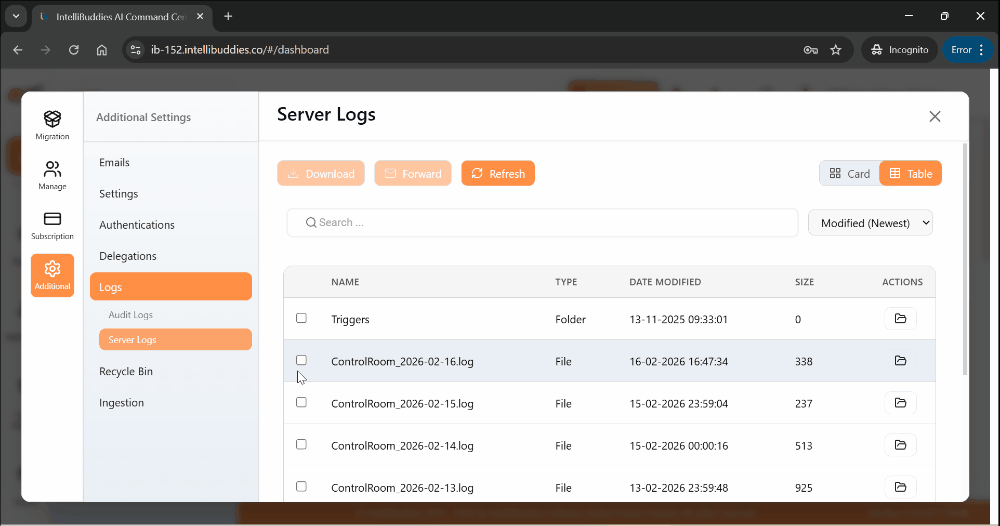Open the browser Error menu

point(967,50)
